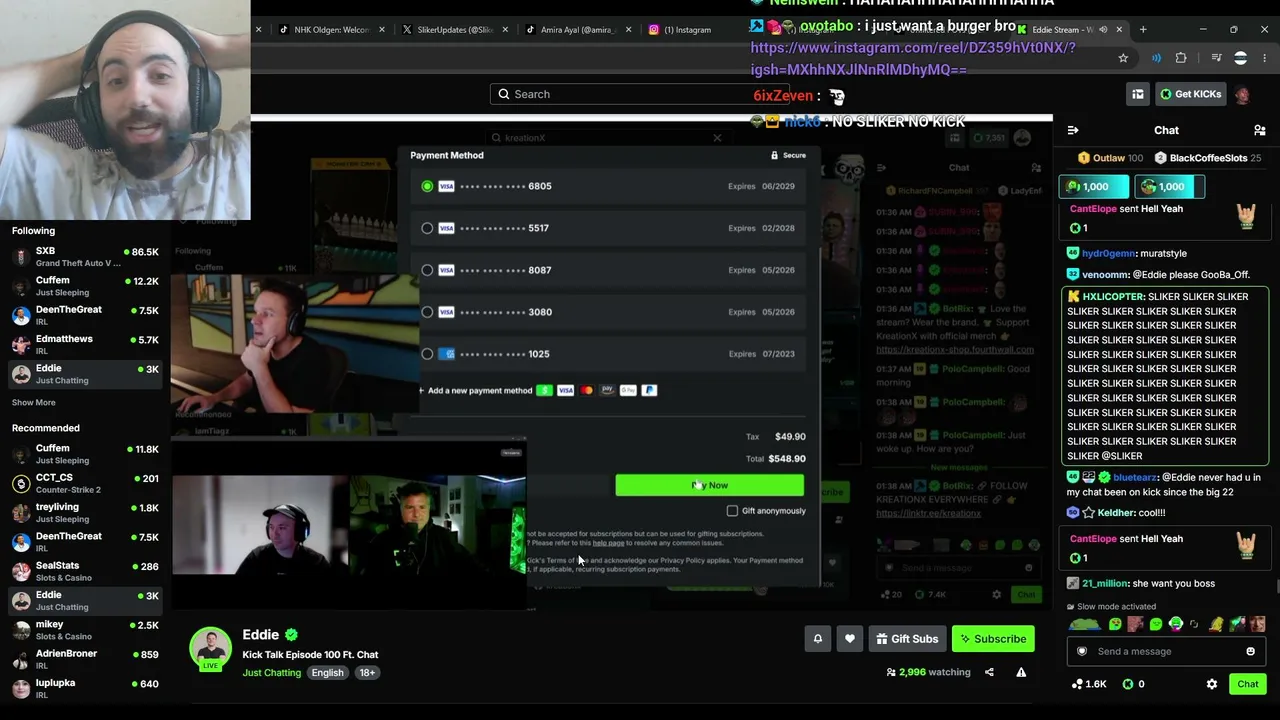
Task: Send message with the green Chat button
Action: [1248, 684]
